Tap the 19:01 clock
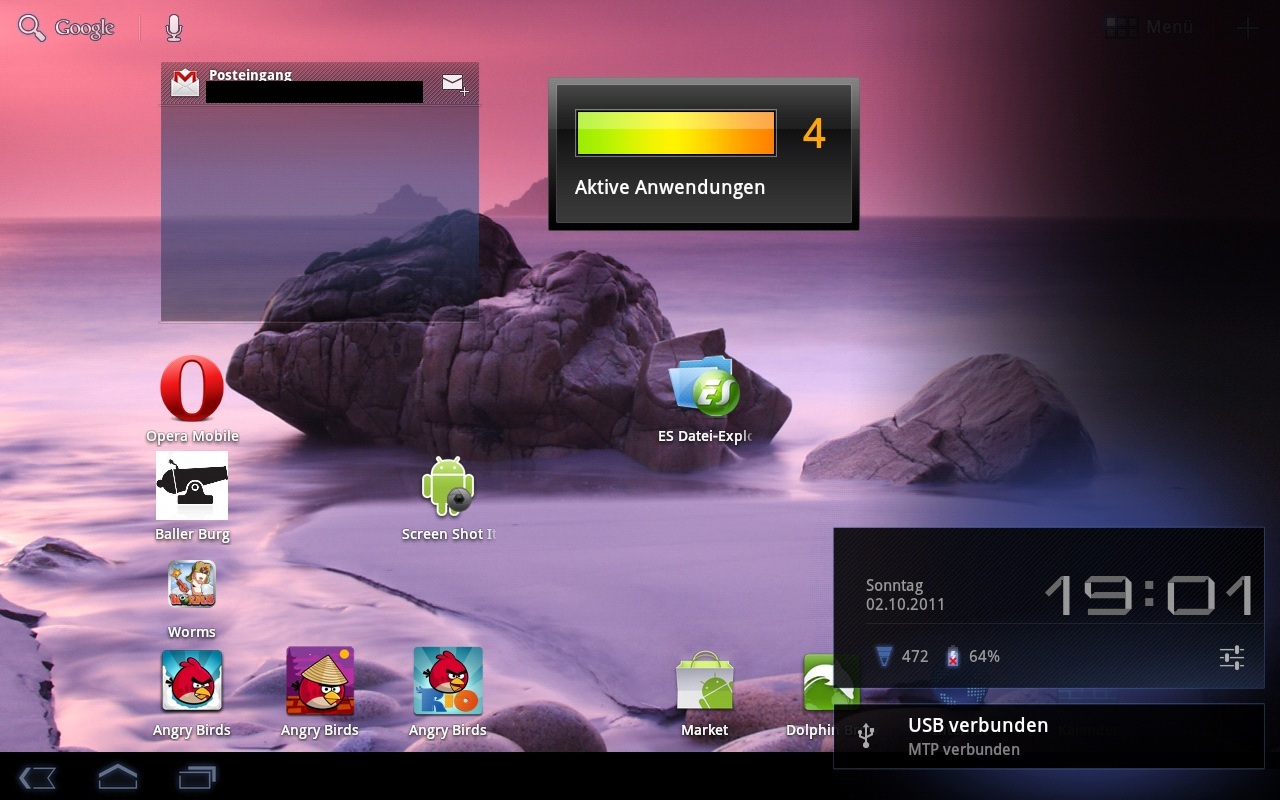This screenshot has width=1280, height=800. [x=1149, y=595]
